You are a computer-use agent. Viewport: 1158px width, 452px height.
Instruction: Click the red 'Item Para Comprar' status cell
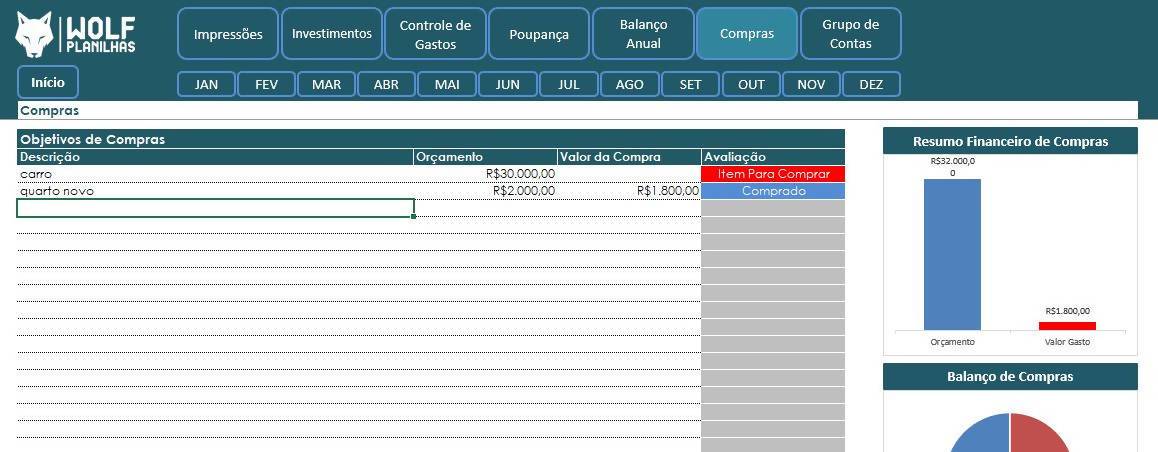pyautogui.click(x=773, y=174)
